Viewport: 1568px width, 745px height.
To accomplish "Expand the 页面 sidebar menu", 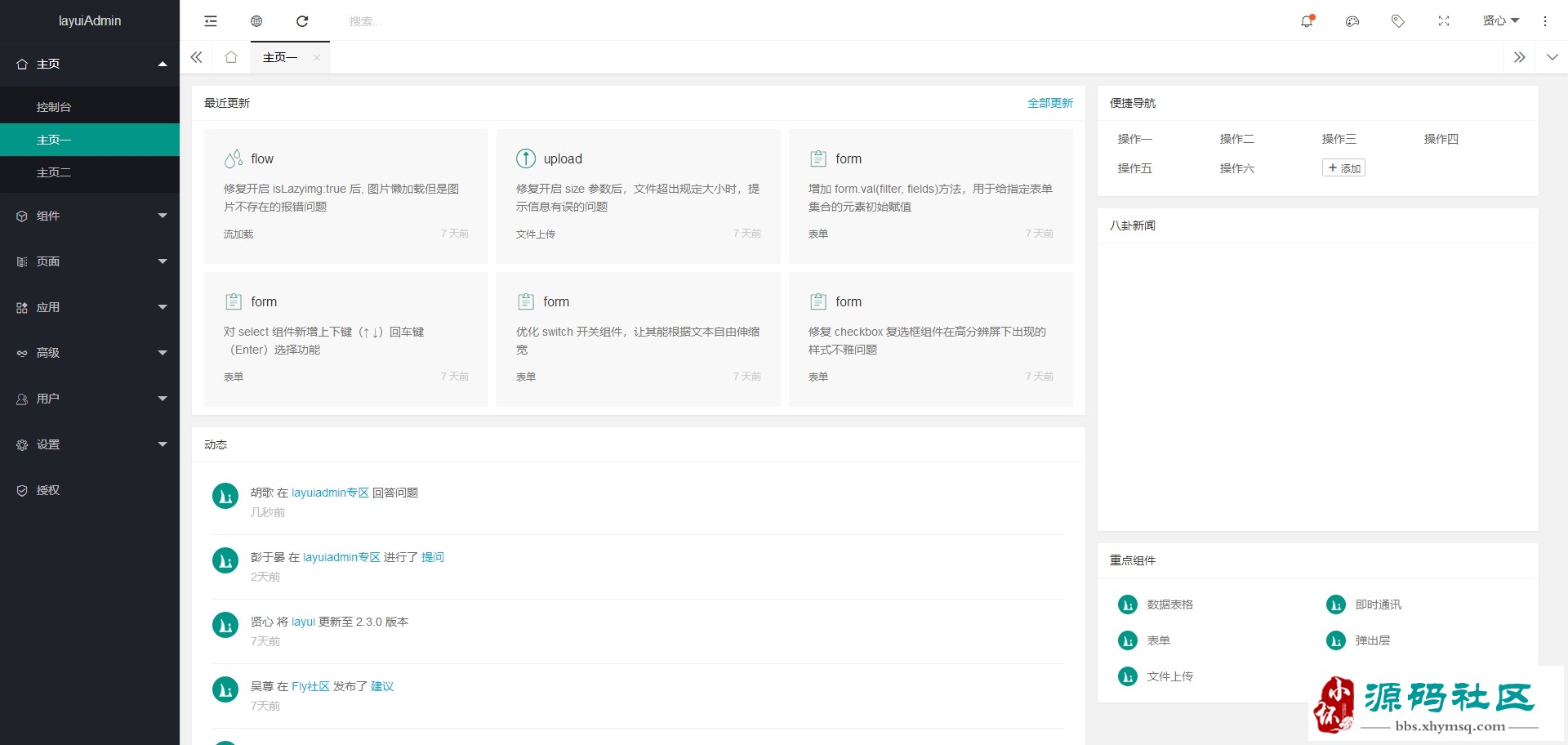I will [90, 261].
